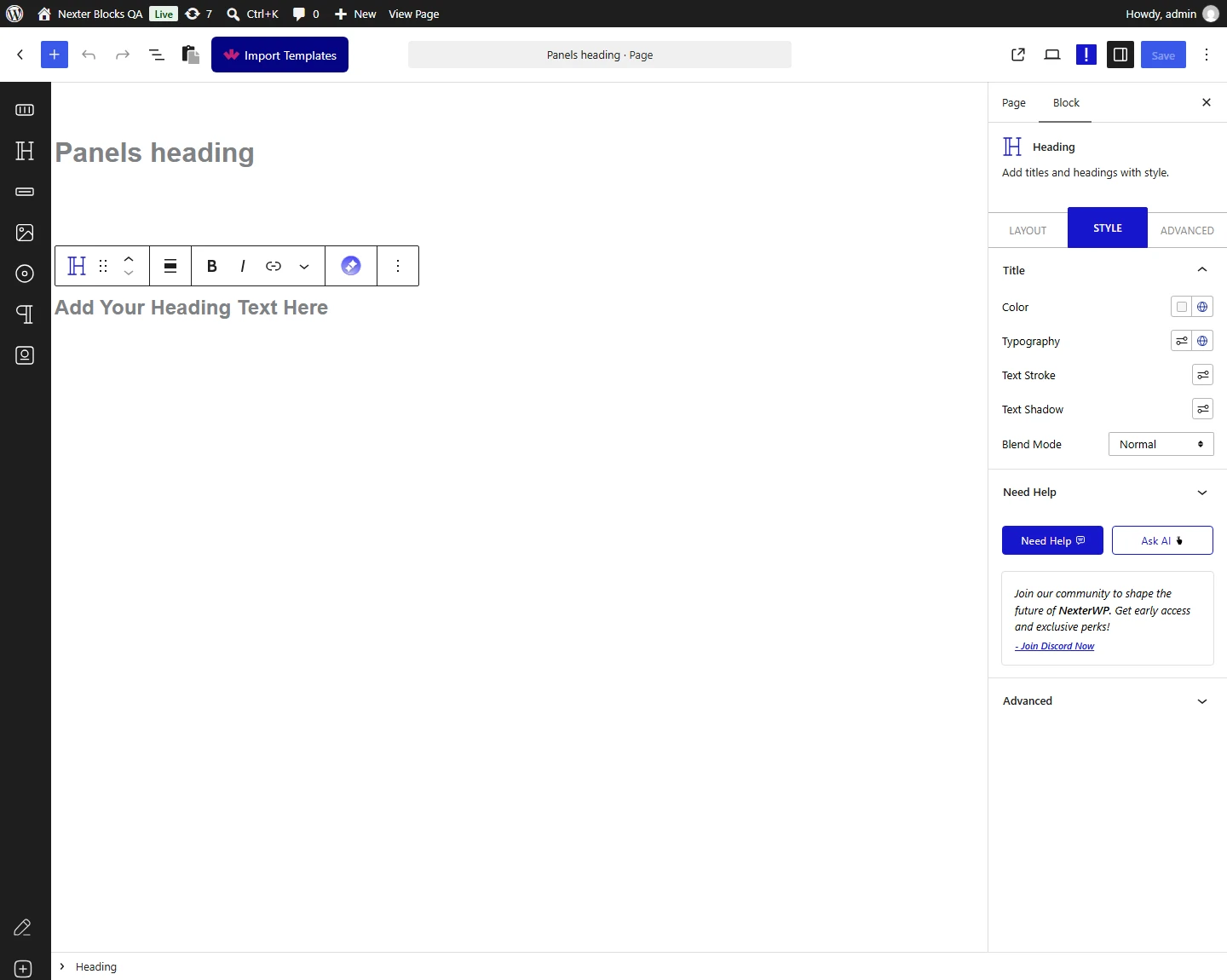Open the Title color swatch picker
Image resolution: width=1227 pixels, height=980 pixels.
(x=1181, y=307)
